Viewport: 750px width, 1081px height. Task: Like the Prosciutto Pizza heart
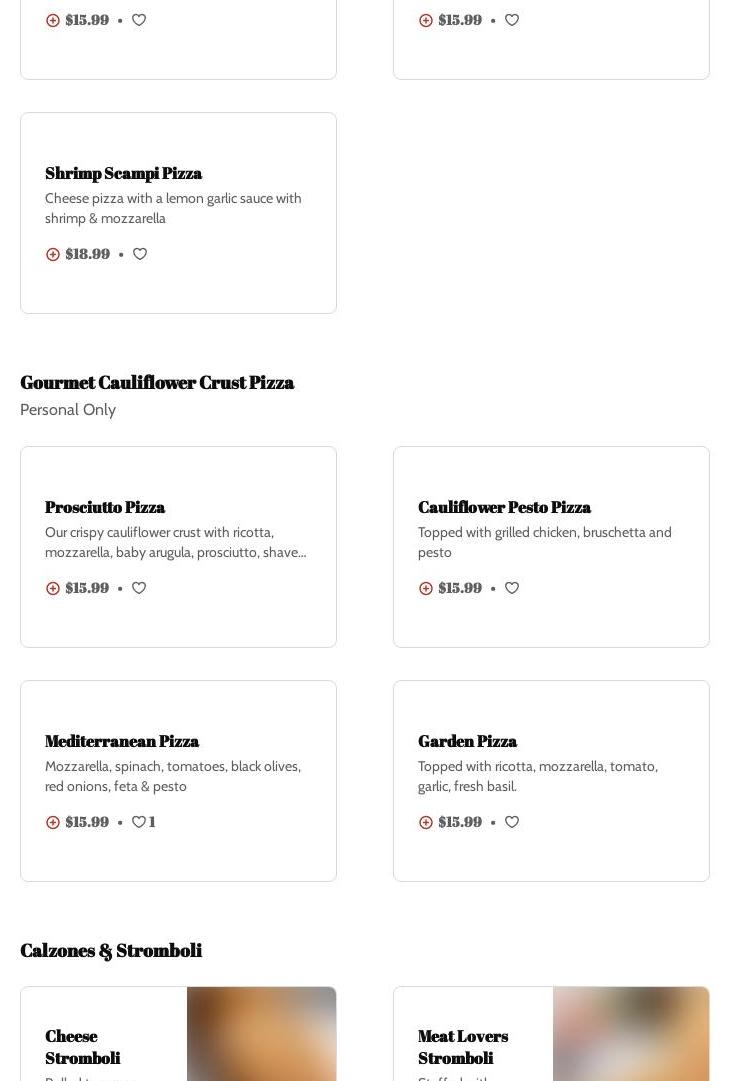tap(139, 588)
